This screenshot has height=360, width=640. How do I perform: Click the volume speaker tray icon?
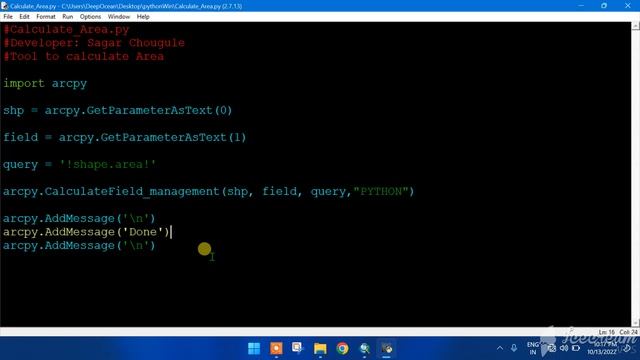564,348
